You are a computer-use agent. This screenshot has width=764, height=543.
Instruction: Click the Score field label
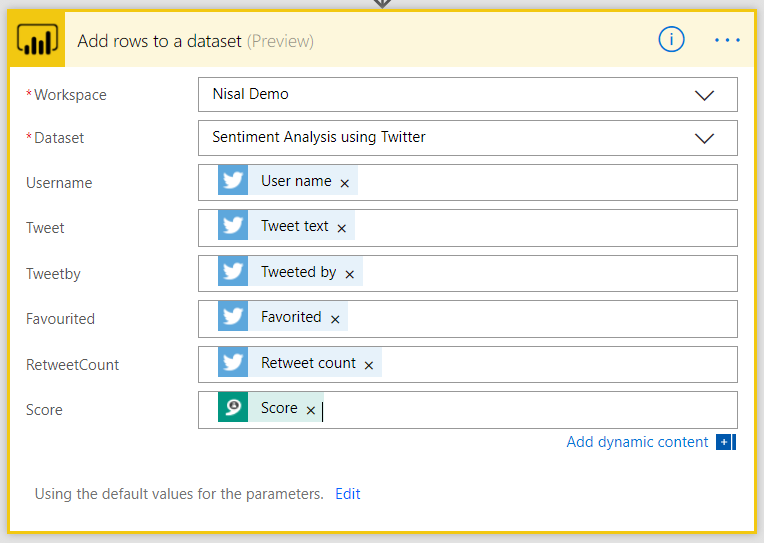[x=44, y=410]
